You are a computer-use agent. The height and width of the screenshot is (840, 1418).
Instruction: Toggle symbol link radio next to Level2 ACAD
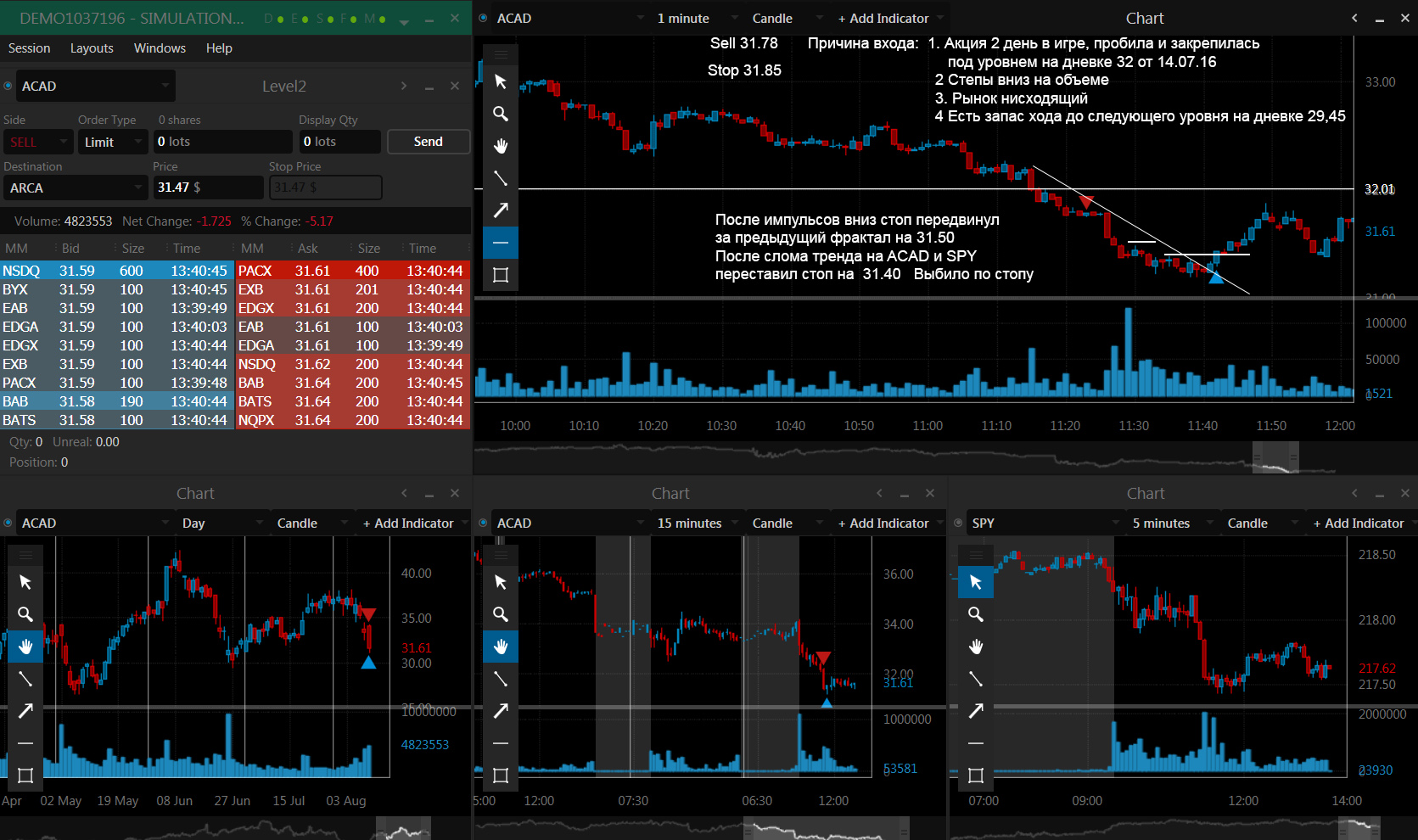tap(8, 86)
